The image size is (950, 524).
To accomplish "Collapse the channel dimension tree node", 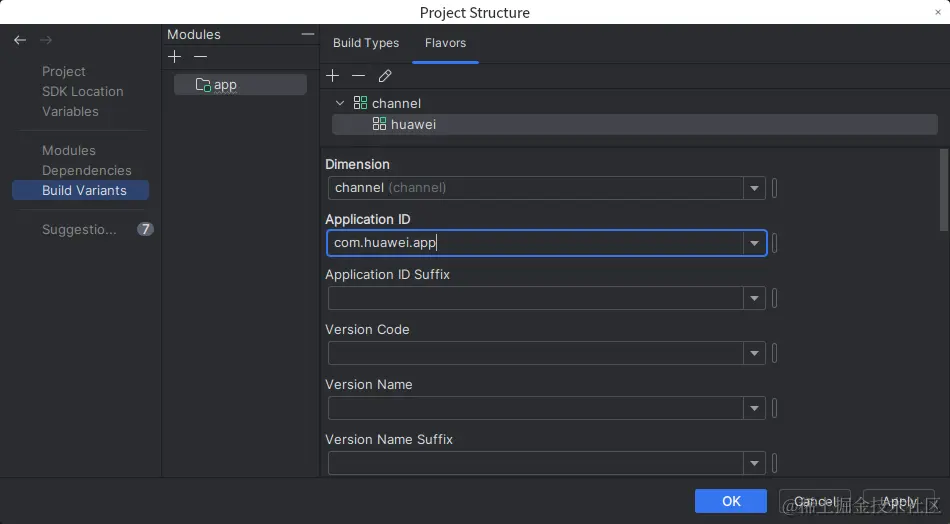I will [x=340, y=103].
